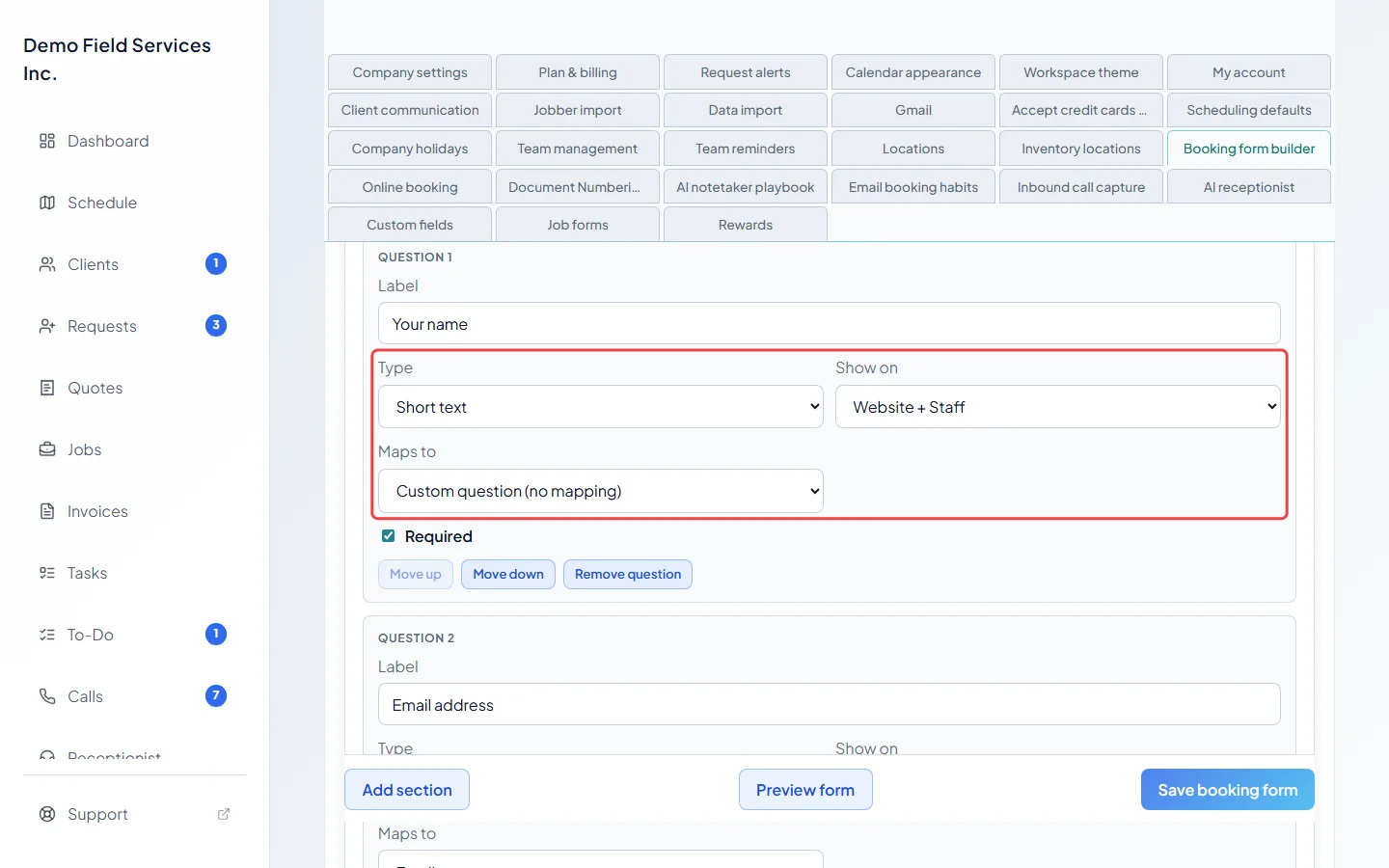Click the Move up button
This screenshot has width=1389, height=868.
pos(416,574)
